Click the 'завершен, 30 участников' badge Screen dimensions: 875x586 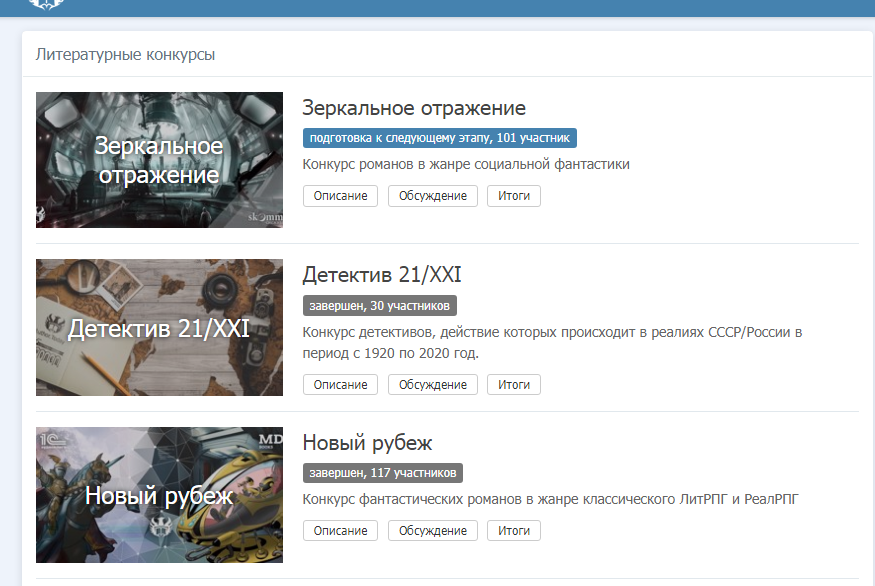click(x=379, y=306)
